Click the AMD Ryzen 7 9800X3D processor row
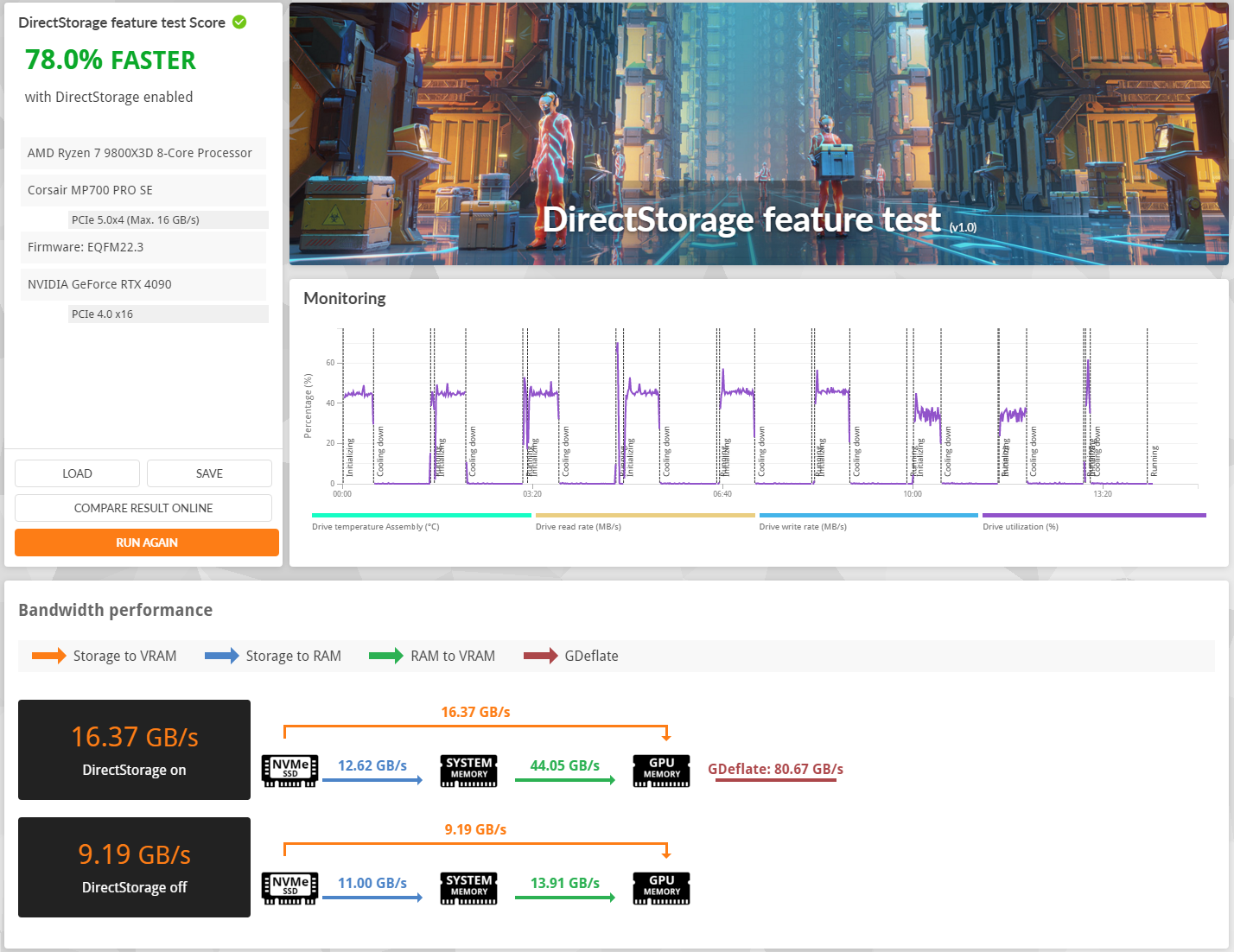Viewport: 1234px width, 952px height. pos(143,153)
